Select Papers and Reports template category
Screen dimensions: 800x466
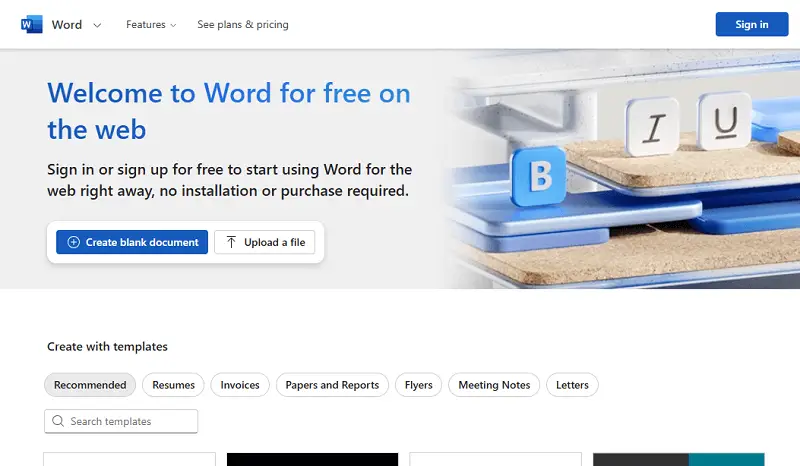click(332, 385)
